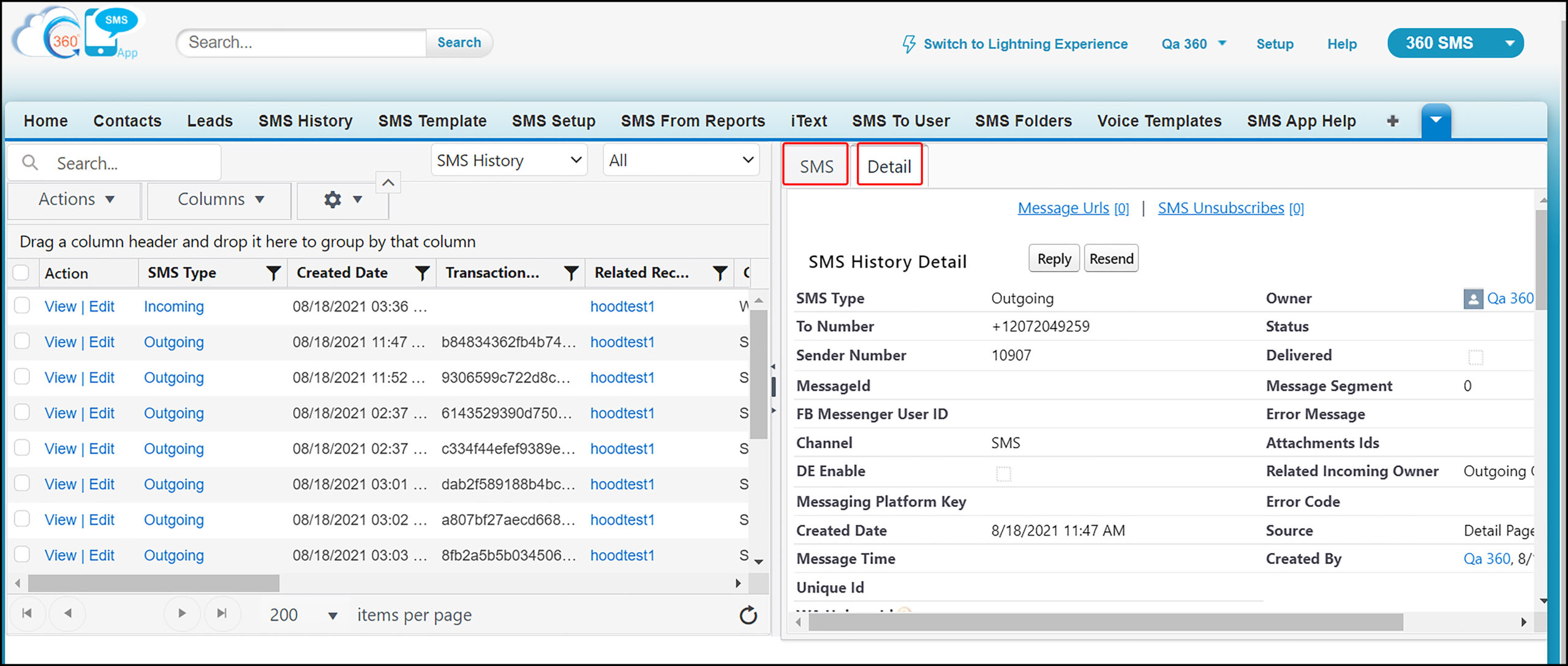Filter the SMS Type column
Image resolution: width=1568 pixels, height=666 pixels.
[273, 273]
